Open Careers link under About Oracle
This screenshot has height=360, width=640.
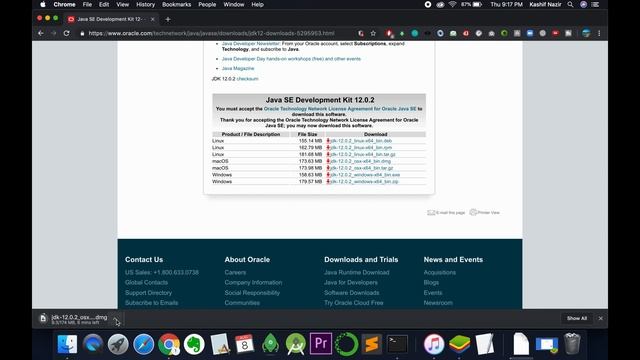(x=235, y=272)
